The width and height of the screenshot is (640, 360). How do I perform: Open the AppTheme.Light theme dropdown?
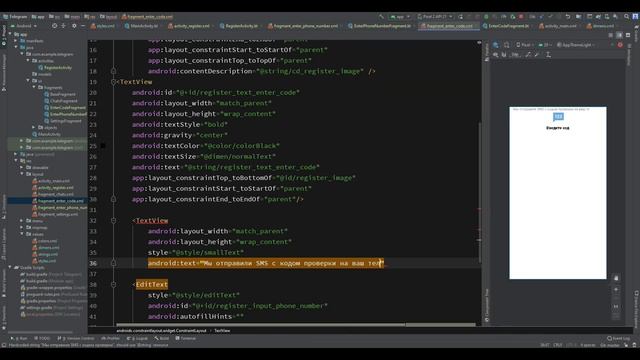[576, 45]
